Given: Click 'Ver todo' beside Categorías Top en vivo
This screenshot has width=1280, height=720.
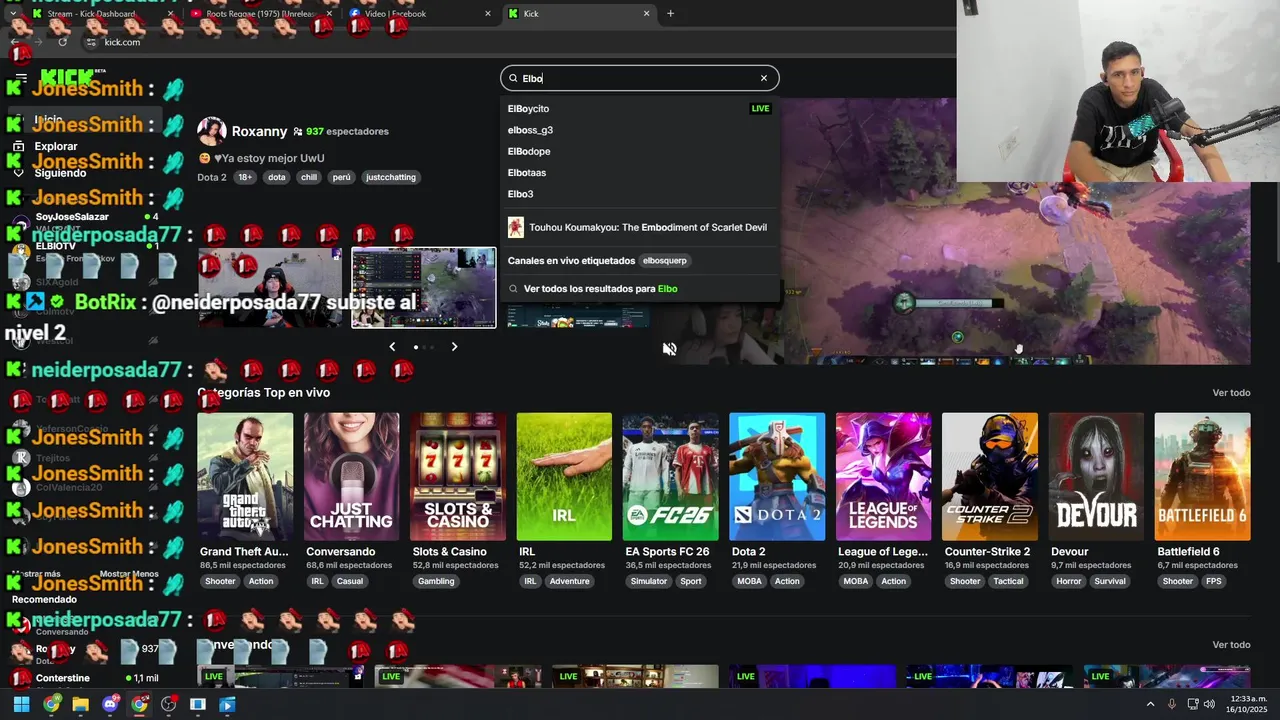Looking at the screenshot, I should tap(1231, 393).
